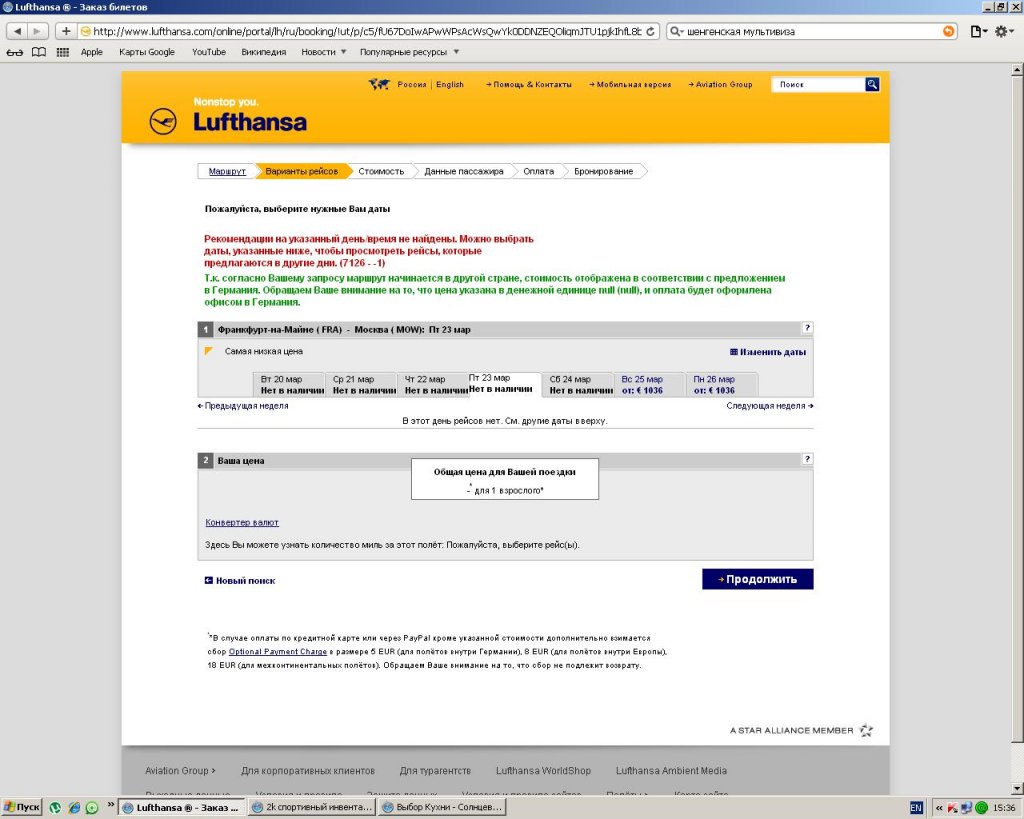Open Помощь & Контакты
The height and width of the screenshot is (819, 1024).
click(x=528, y=84)
